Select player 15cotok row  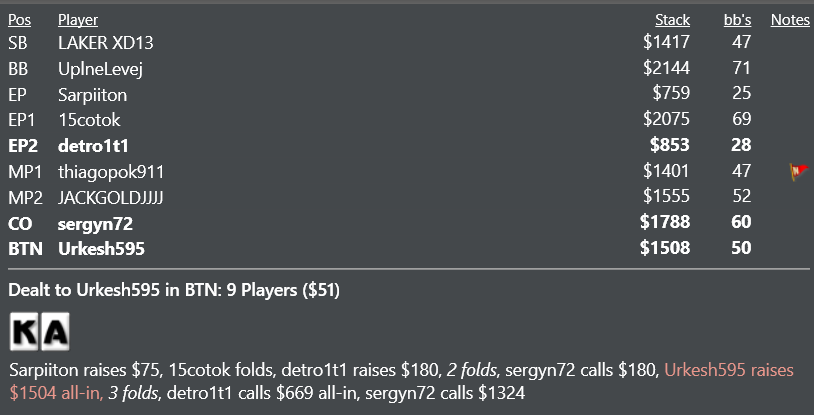pyautogui.click(x=409, y=120)
